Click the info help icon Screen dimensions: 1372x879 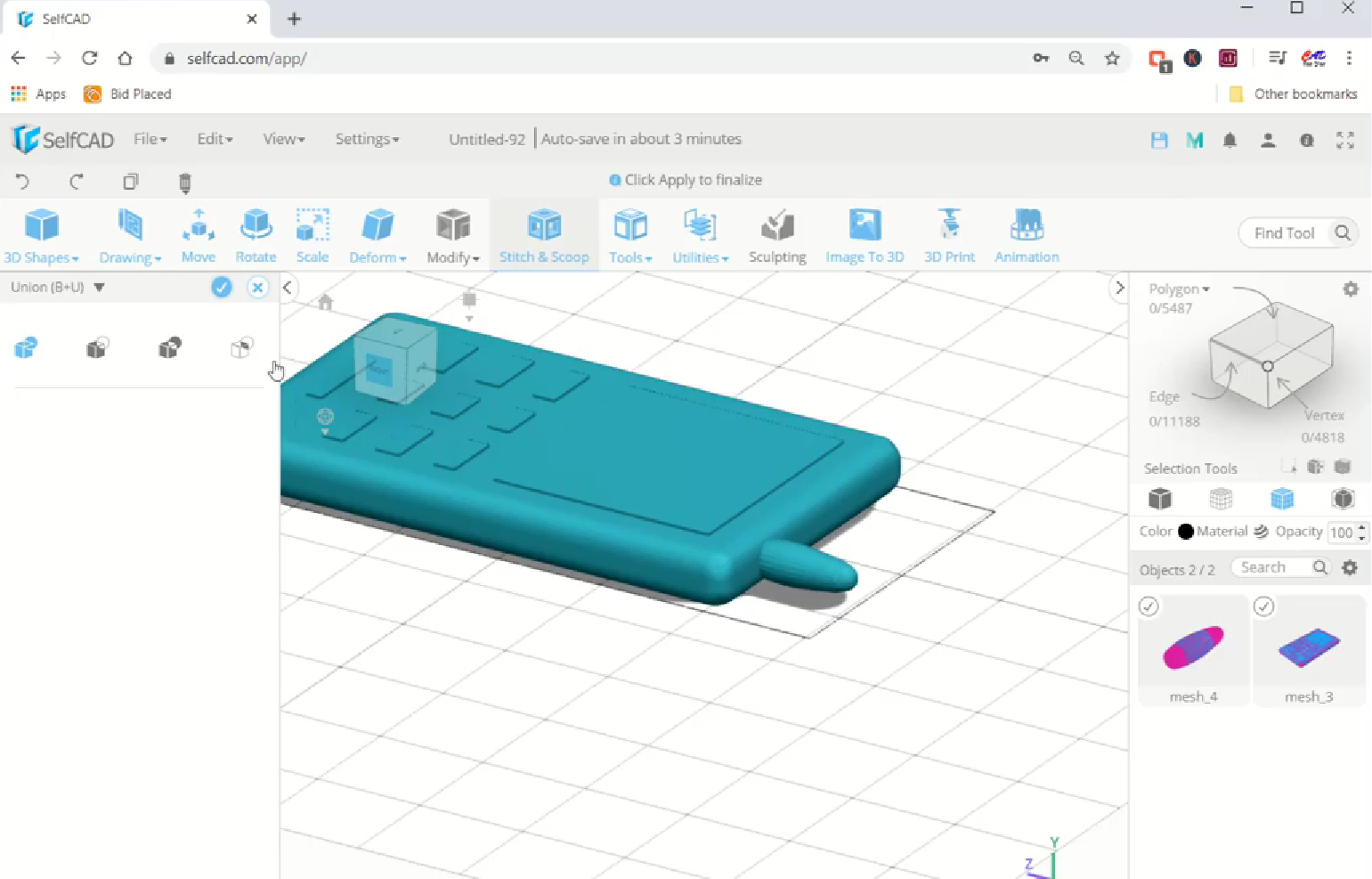(x=1307, y=140)
